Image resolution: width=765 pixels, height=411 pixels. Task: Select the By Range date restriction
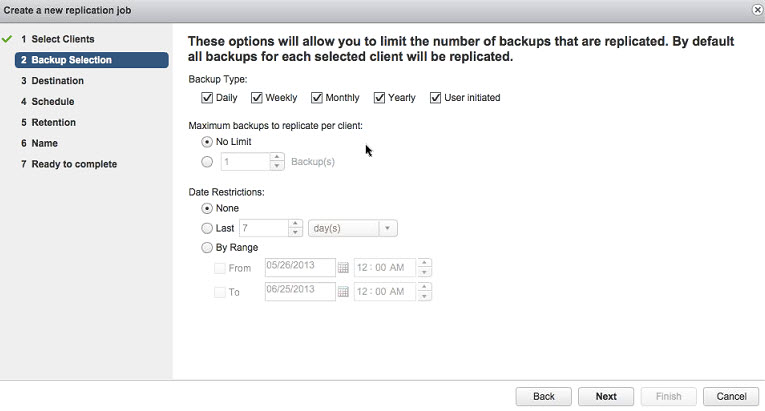pyautogui.click(x=207, y=247)
